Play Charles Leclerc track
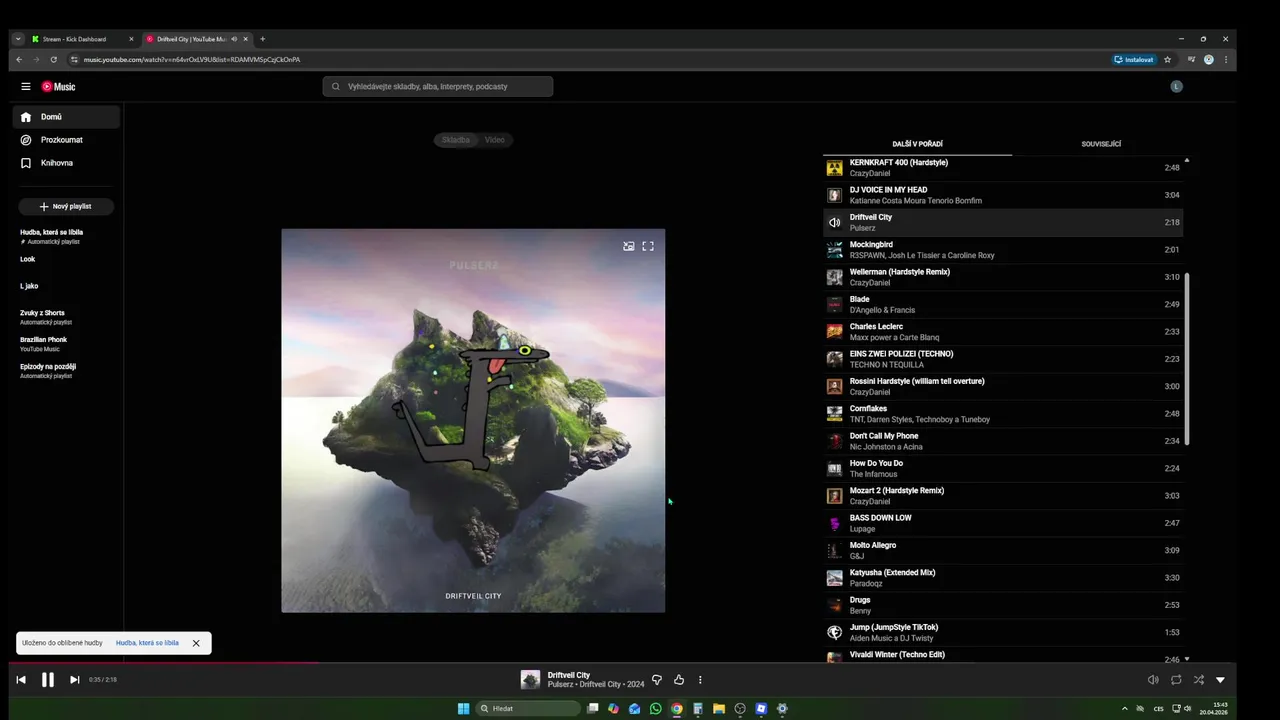The height and width of the screenshot is (720, 1280). [1003, 332]
